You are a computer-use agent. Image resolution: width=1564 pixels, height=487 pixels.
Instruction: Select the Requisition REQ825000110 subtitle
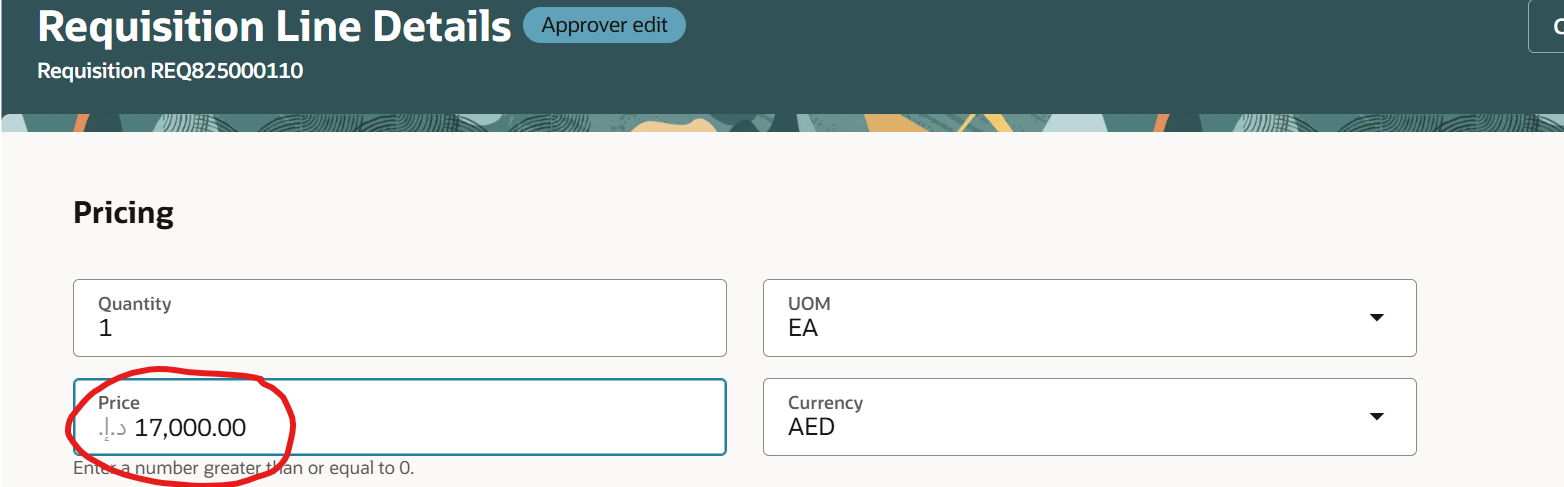[x=170, y=71]
